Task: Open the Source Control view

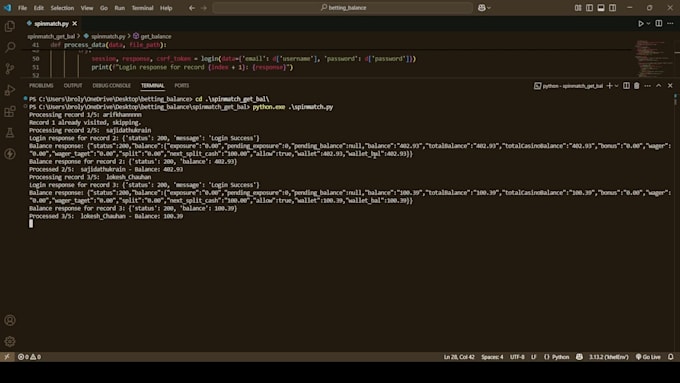Action: pos(10,68)
